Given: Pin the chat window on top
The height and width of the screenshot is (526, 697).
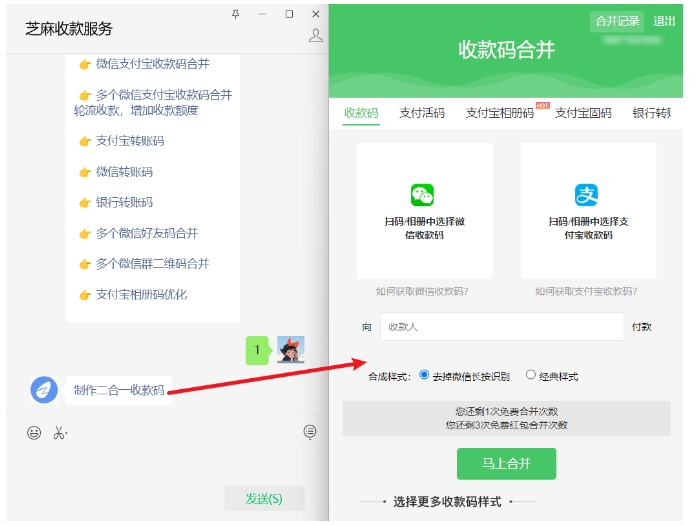Looking at the screenshot, I should point(236,14).
